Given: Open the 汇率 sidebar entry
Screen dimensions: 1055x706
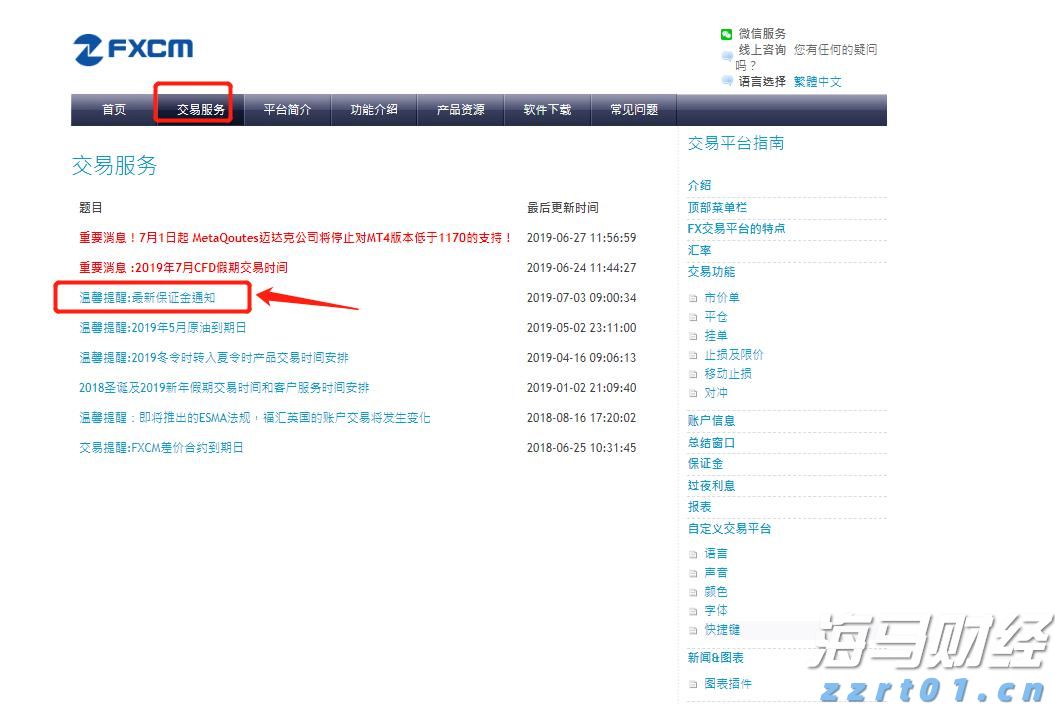Looking at the screenshot, I should coord(699,250).
